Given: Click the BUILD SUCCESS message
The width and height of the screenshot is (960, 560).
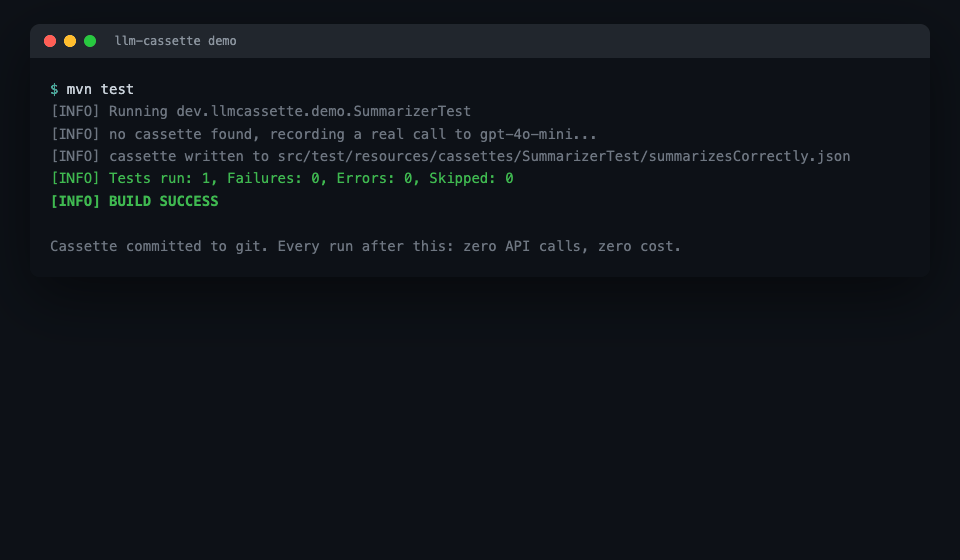Looking at the screenshot, I should point(163,201).
